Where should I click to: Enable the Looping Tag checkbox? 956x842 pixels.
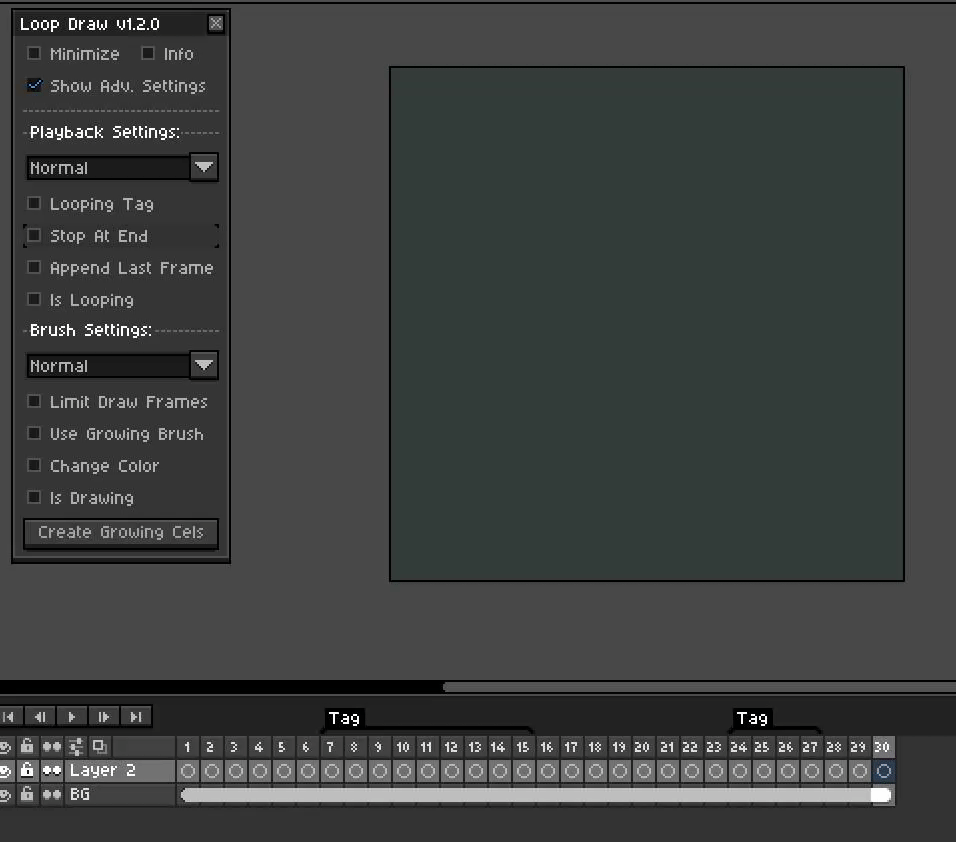[x=34, y=203]
